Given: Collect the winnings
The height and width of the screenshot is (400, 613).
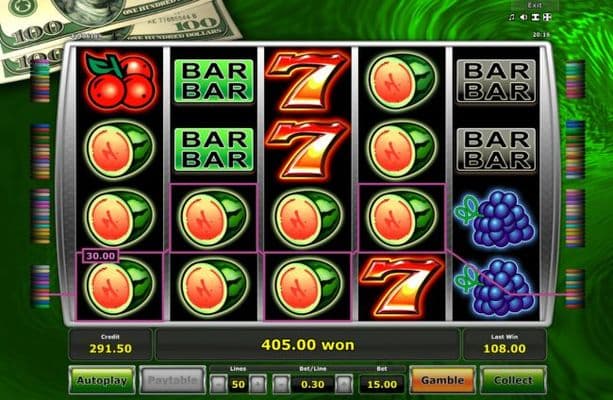Looking at the screenshot, I should click(513, 380).
